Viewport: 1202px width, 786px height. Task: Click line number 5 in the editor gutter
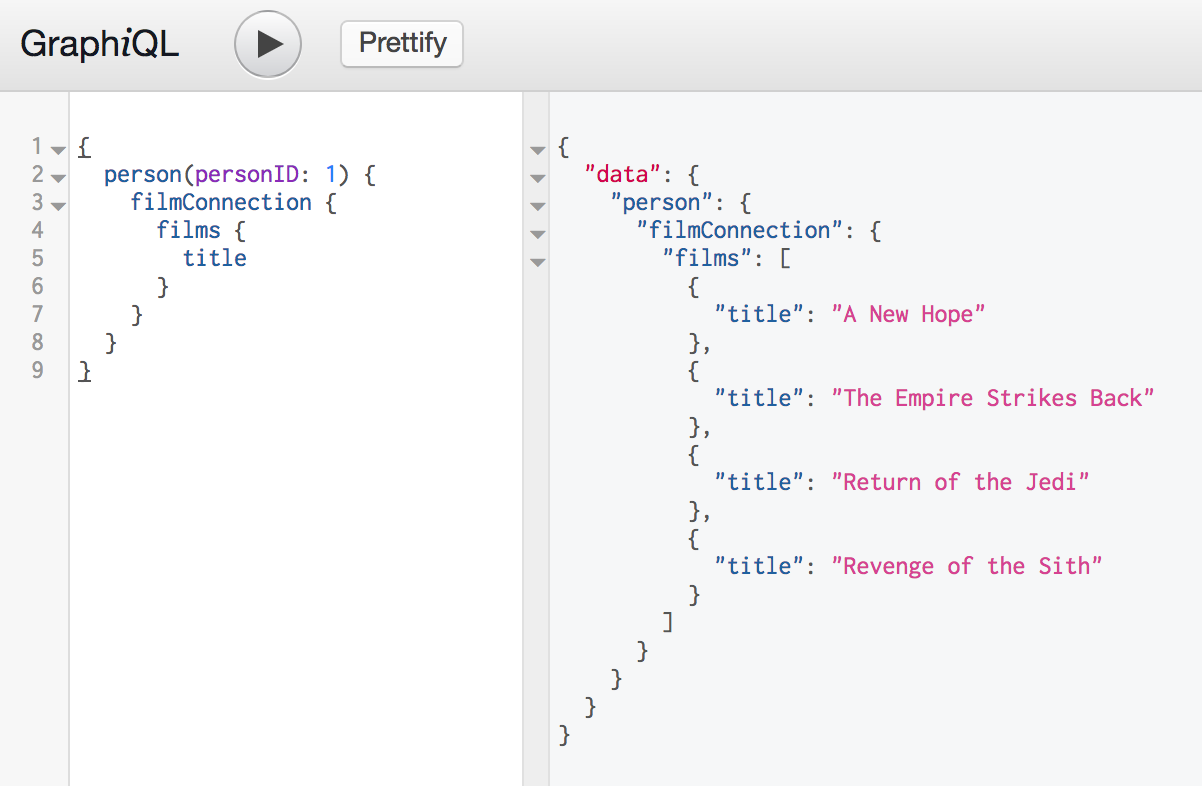38,258
